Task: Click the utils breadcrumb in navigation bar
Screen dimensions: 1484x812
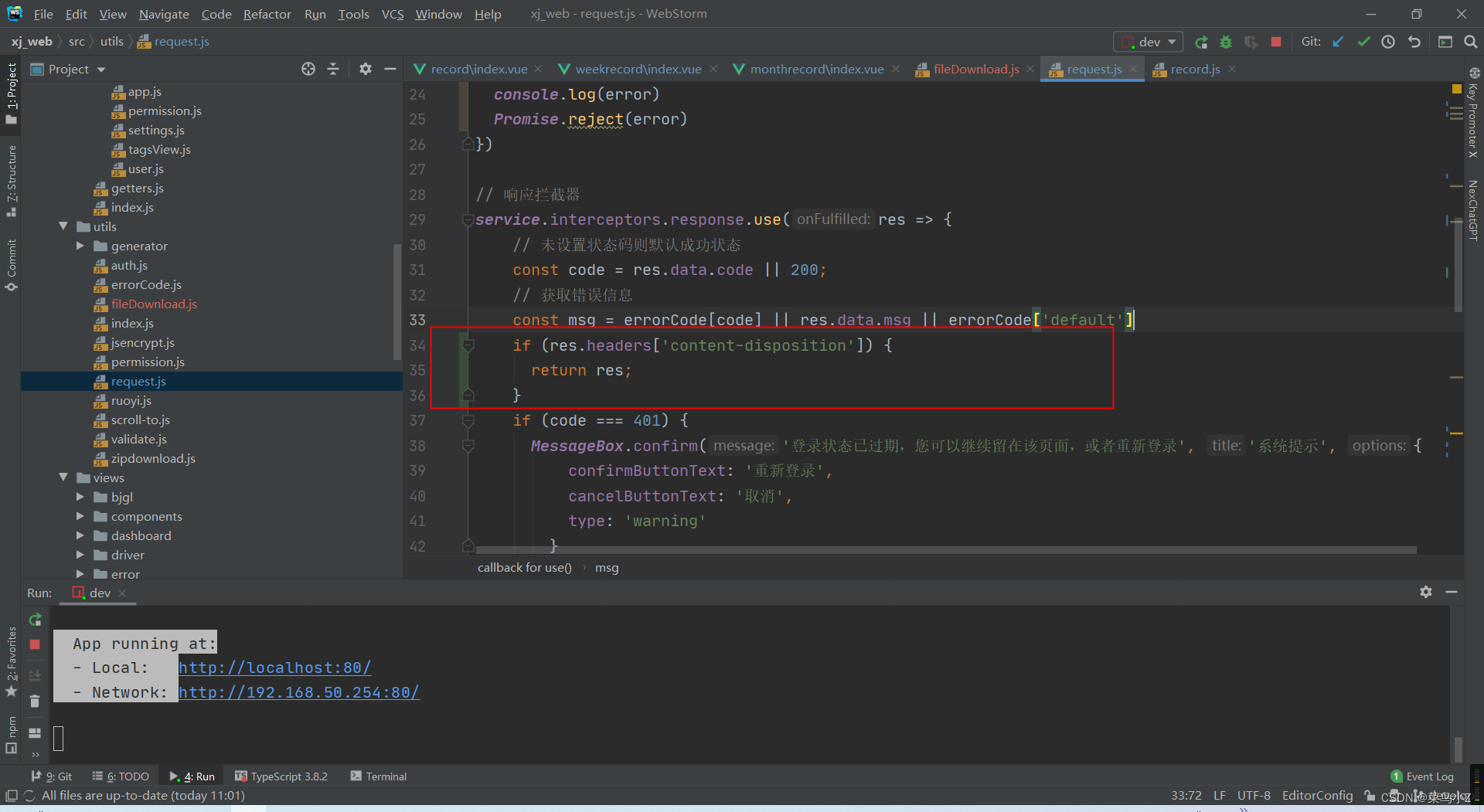Action: (x=111, y=42)
